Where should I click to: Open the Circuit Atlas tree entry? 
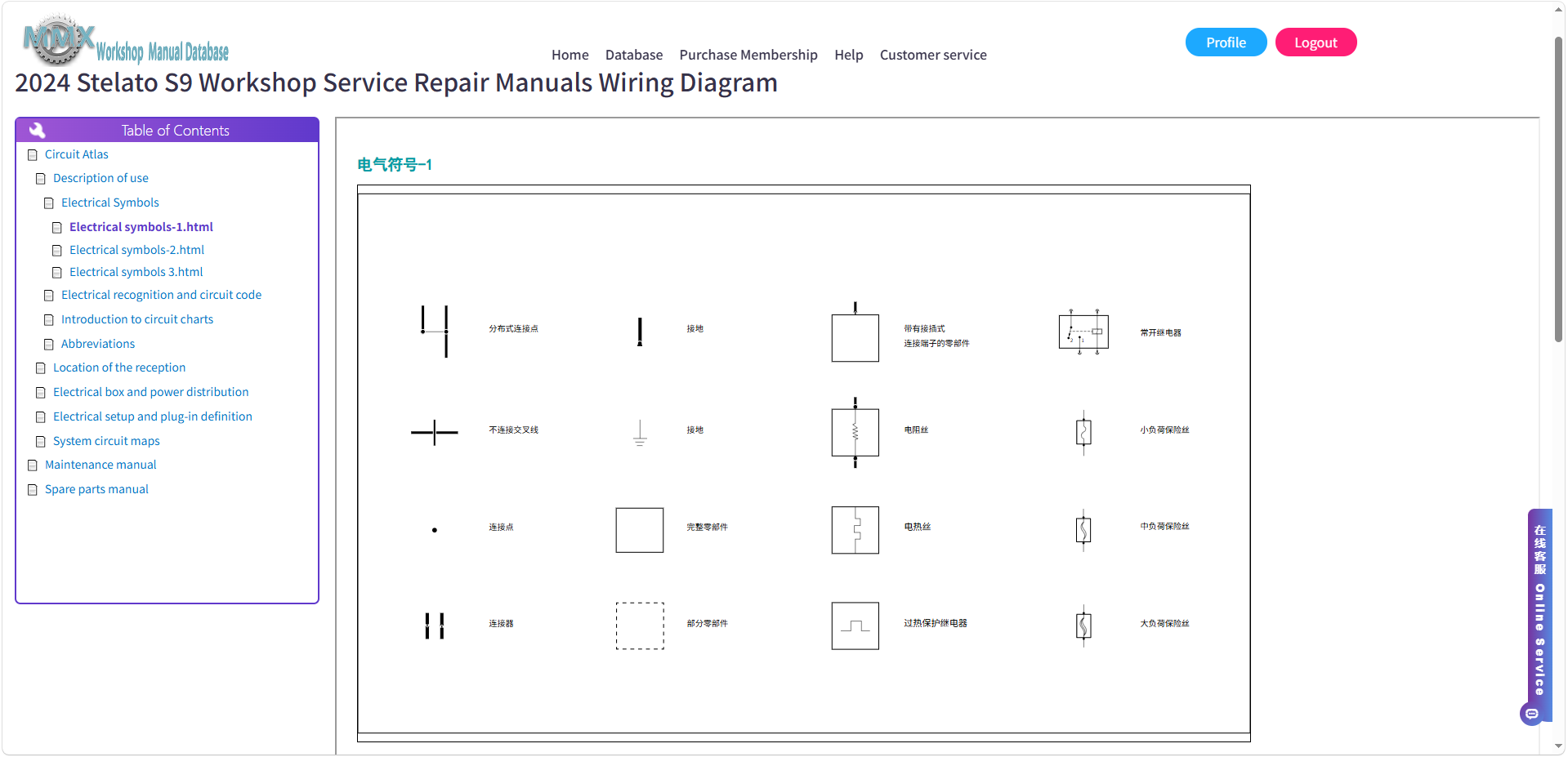77,154
